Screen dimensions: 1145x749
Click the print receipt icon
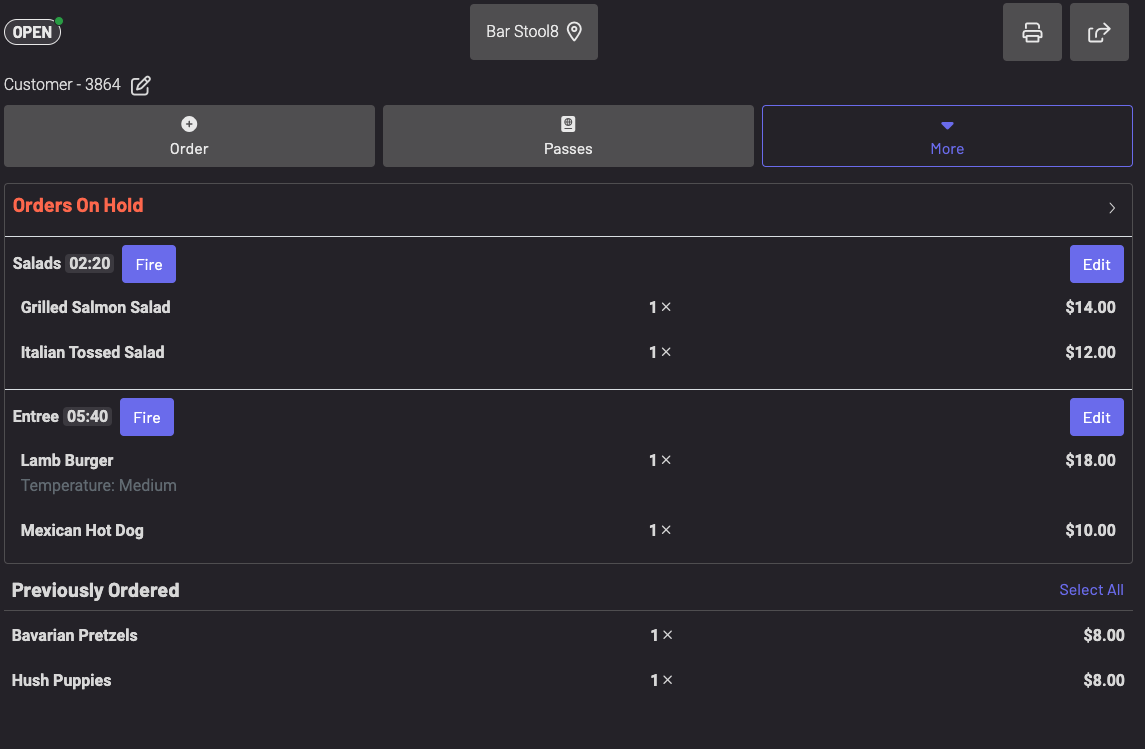[x=1032, y=32]
